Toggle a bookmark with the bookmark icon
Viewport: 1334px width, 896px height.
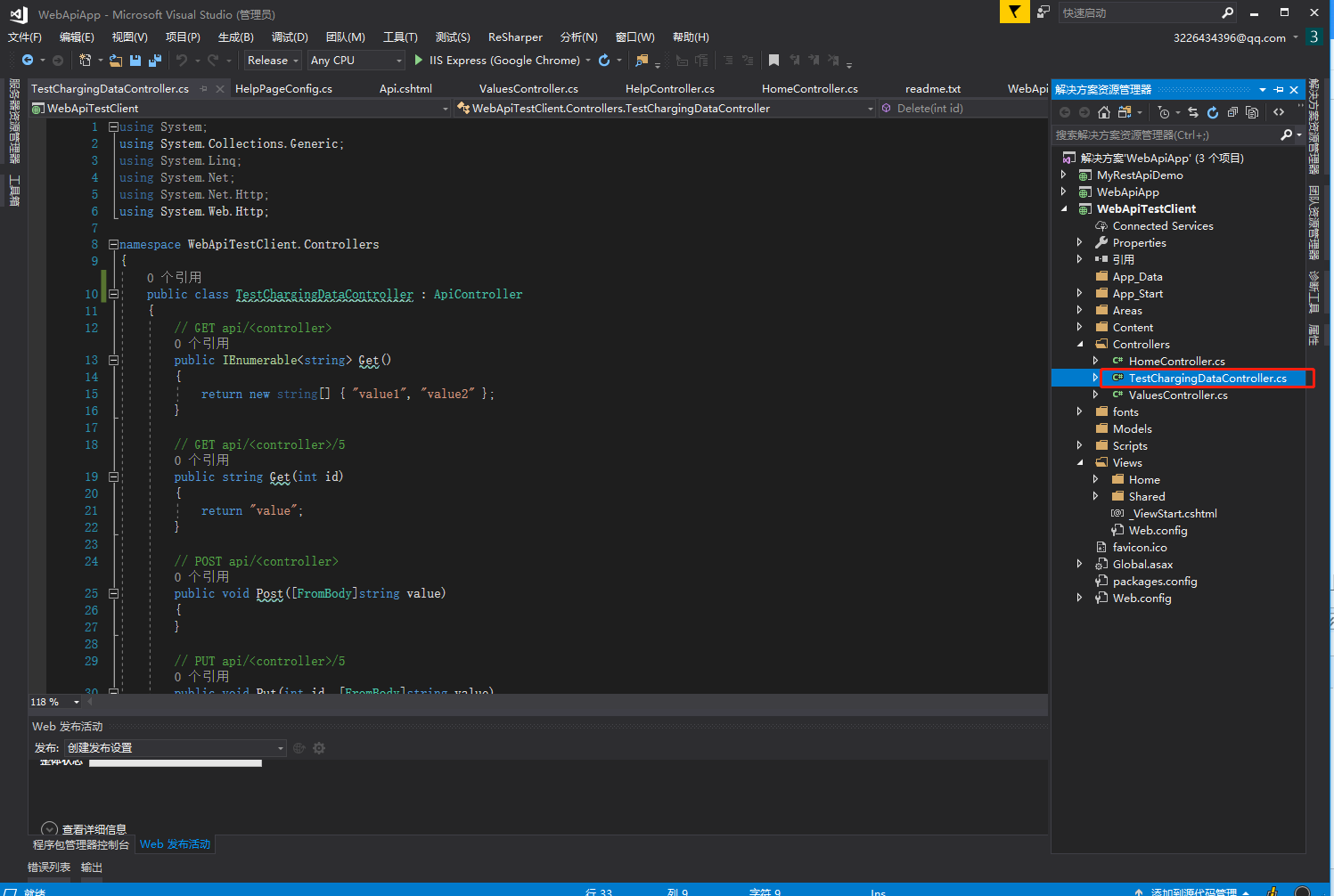[773, 61]
